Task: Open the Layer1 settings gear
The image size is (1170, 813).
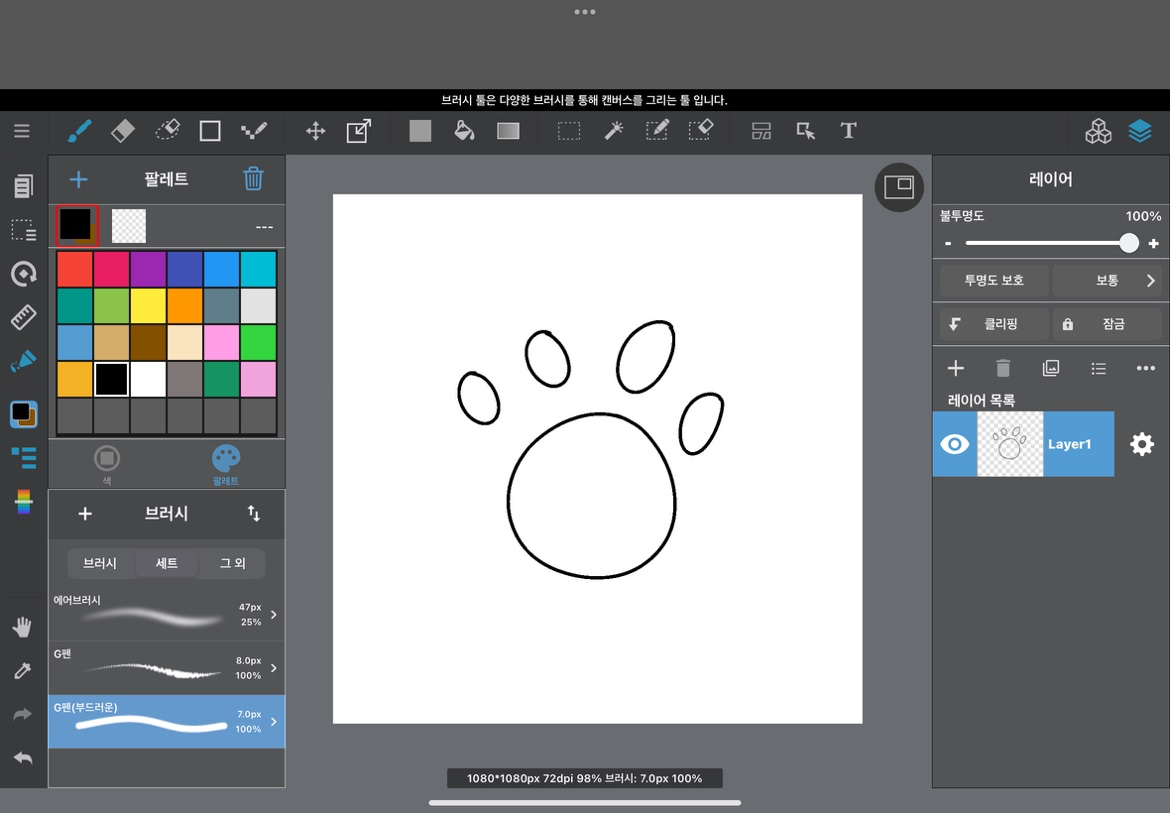Action: click(1141, 444)
